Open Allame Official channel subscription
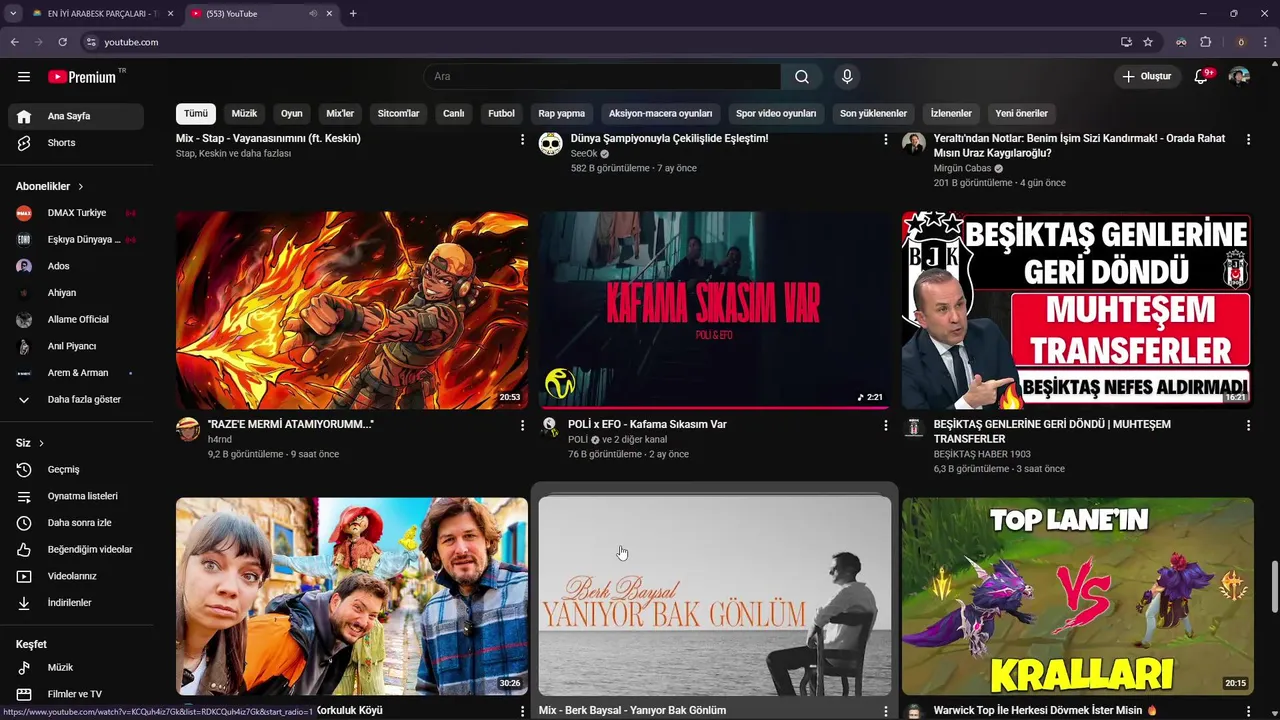 76,320
